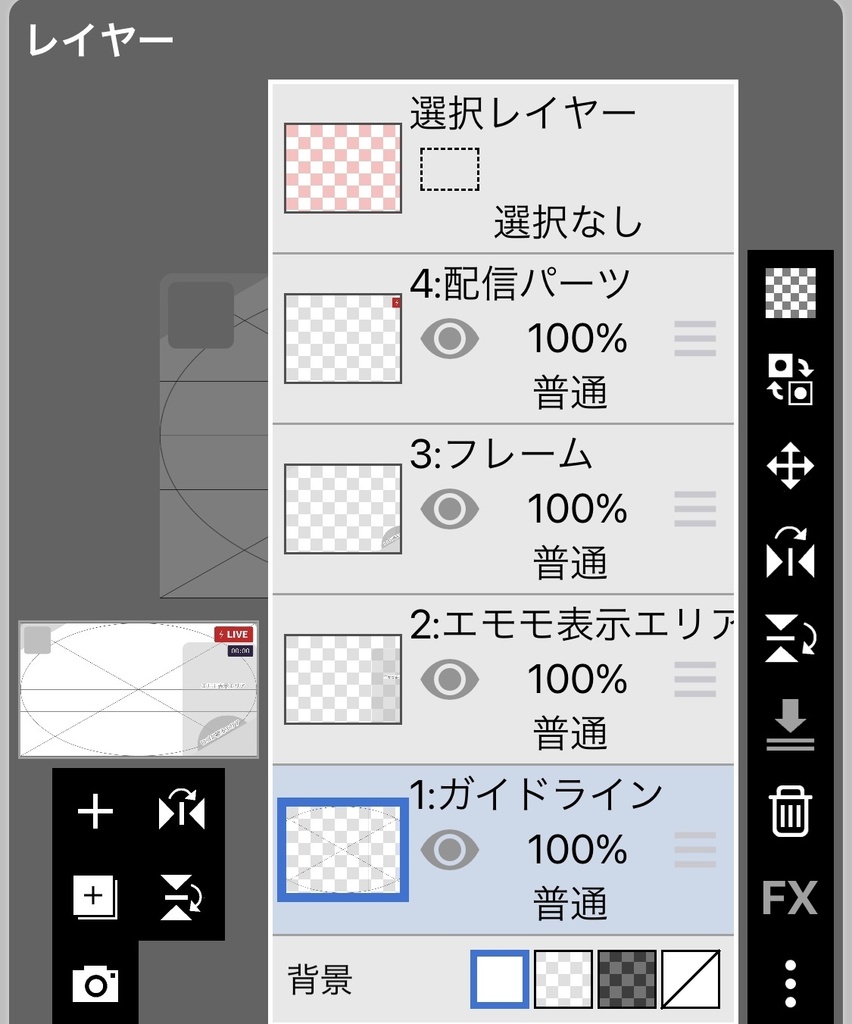Hide the 配信パーツ layer visibility
The image size is (852, 1024).
coord(449,339)
